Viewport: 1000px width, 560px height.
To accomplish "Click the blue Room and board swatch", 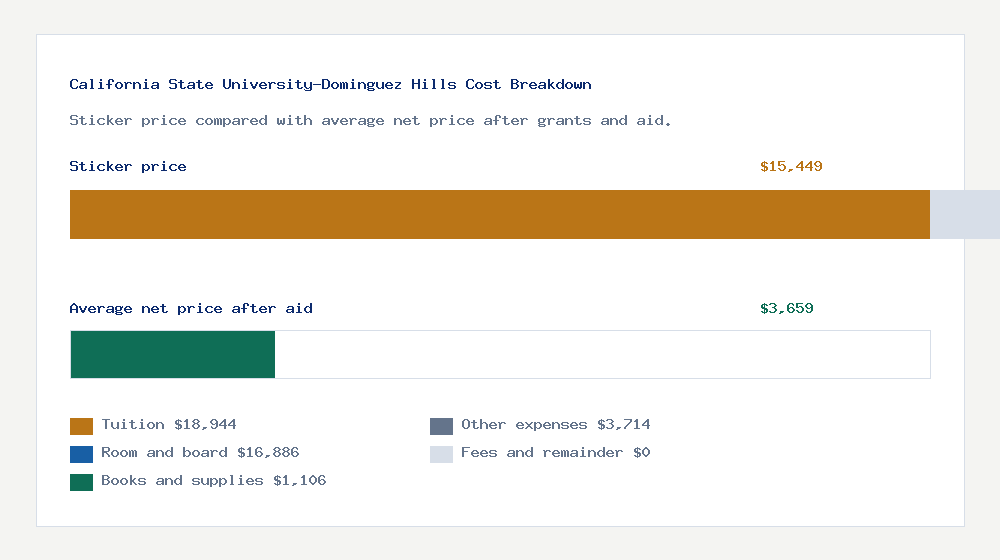I will pos(81,454).
